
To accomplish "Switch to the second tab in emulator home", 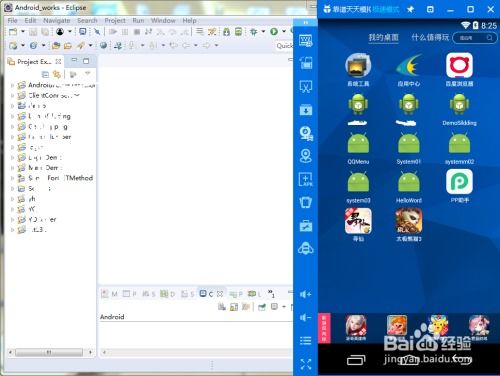I will (430, 37).
